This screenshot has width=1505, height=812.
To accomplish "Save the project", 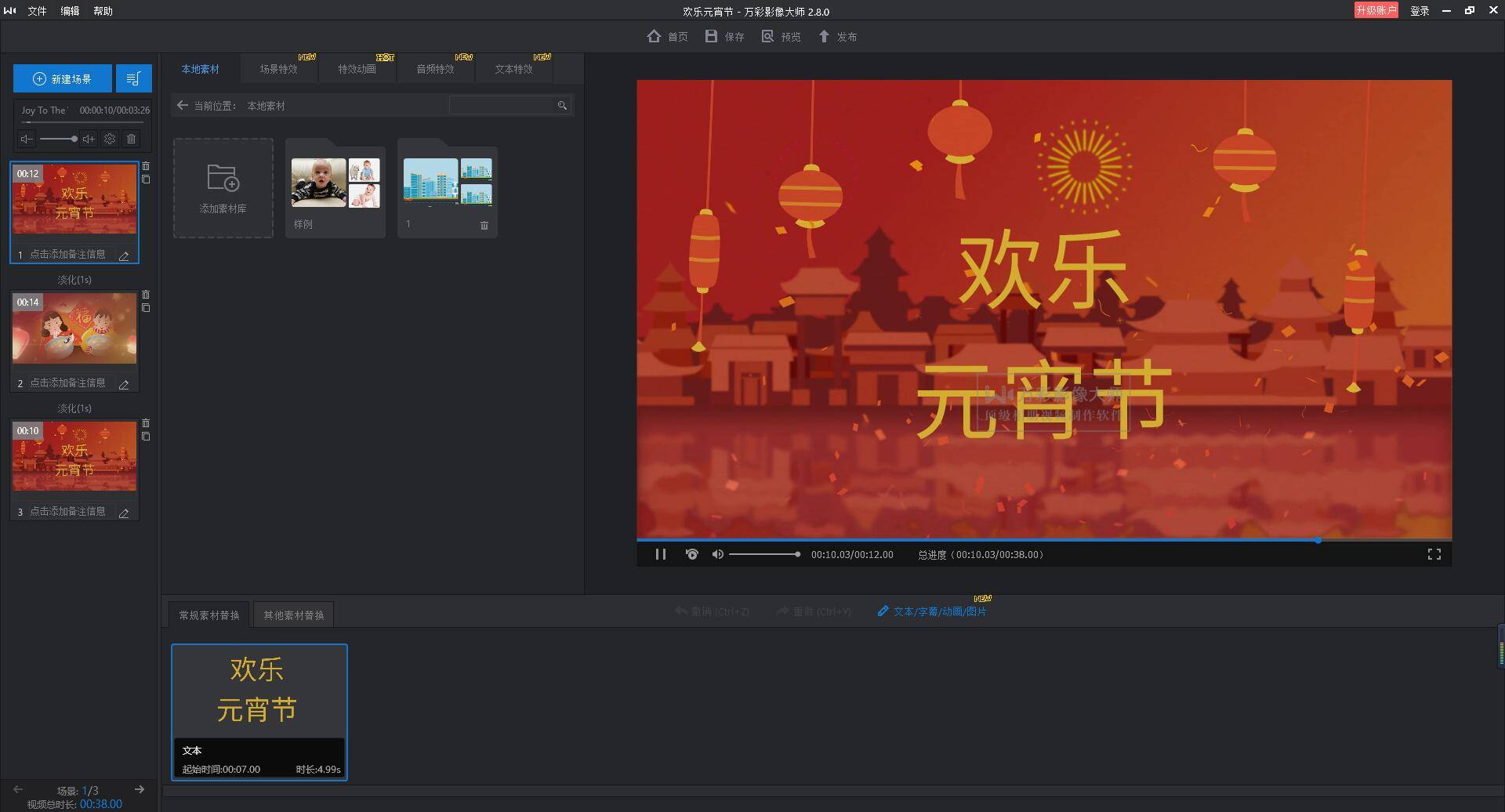I will point(723,36).
